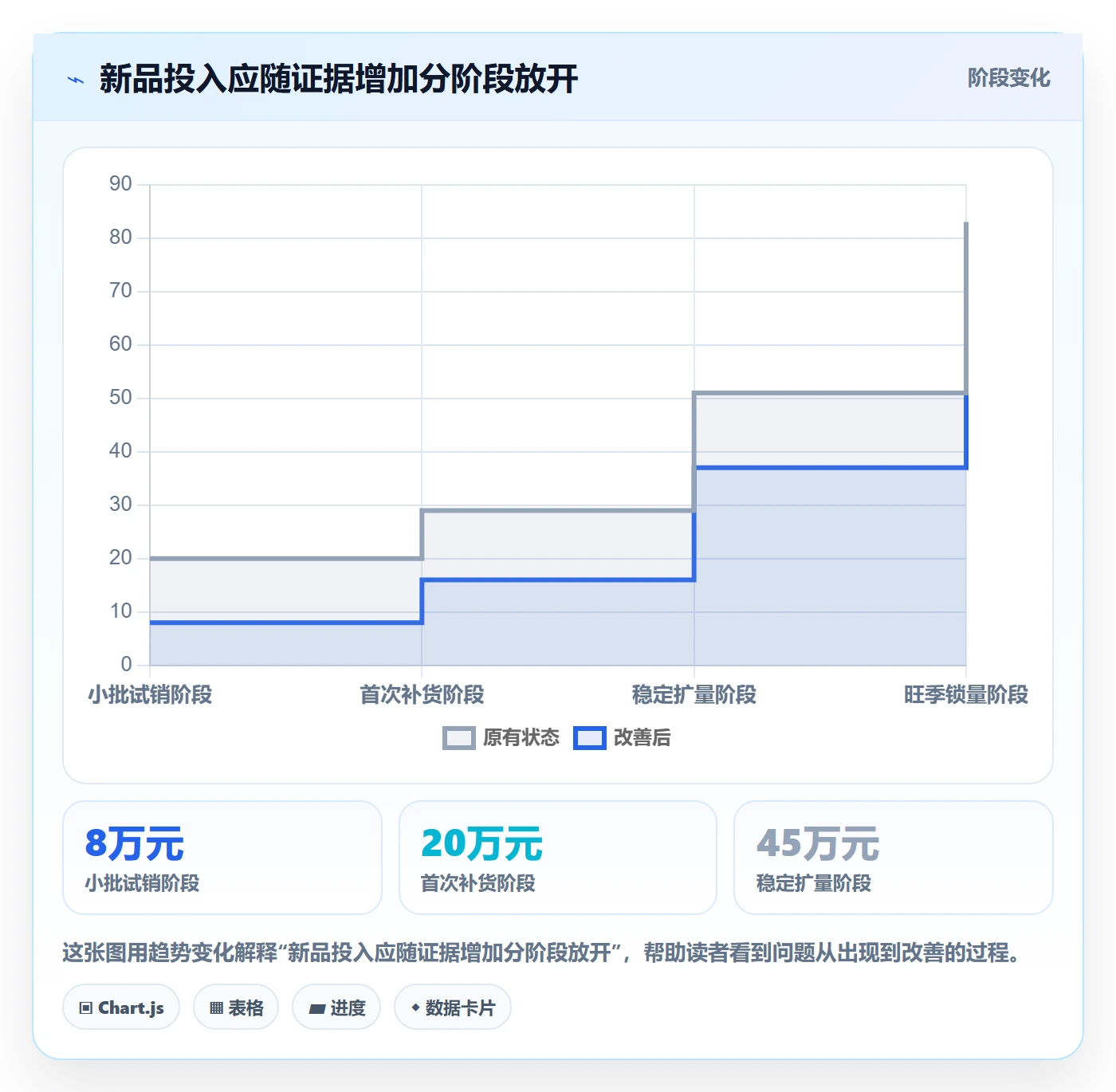
Task: Click the y-axis value 50
Action: coord(120,398)
